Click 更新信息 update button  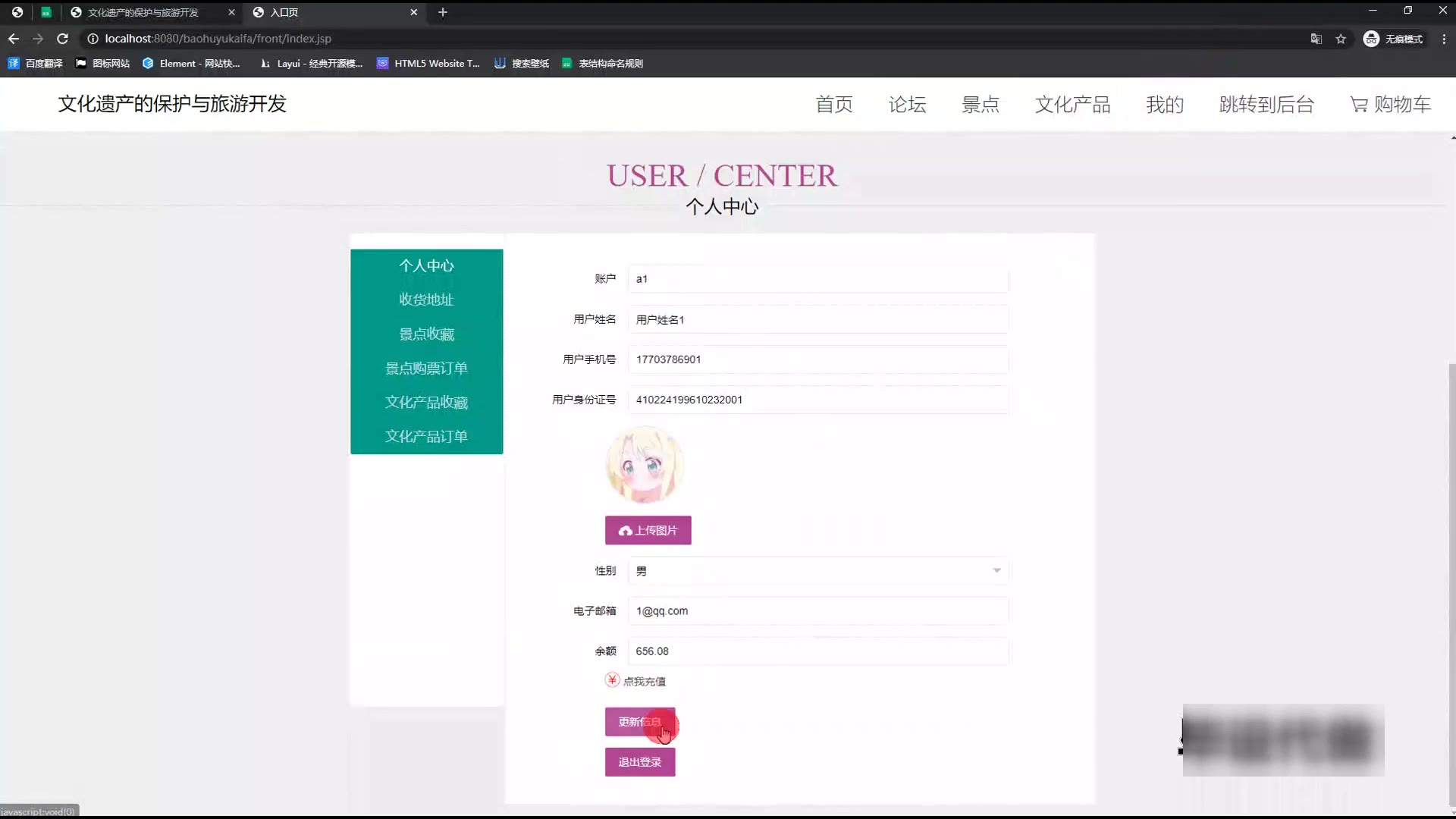639,722
